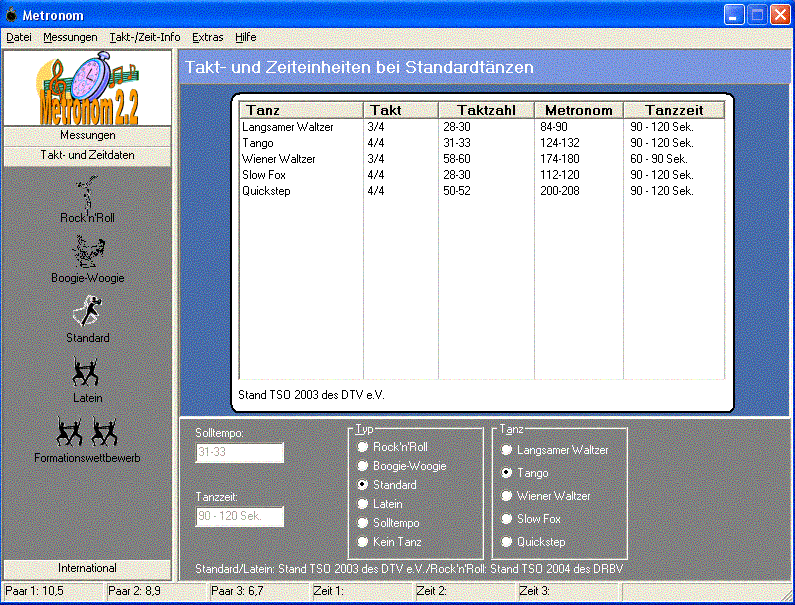The image size is (795, 605).
Task: Choose Tango dance radio button
Action: tap(506, 473)
